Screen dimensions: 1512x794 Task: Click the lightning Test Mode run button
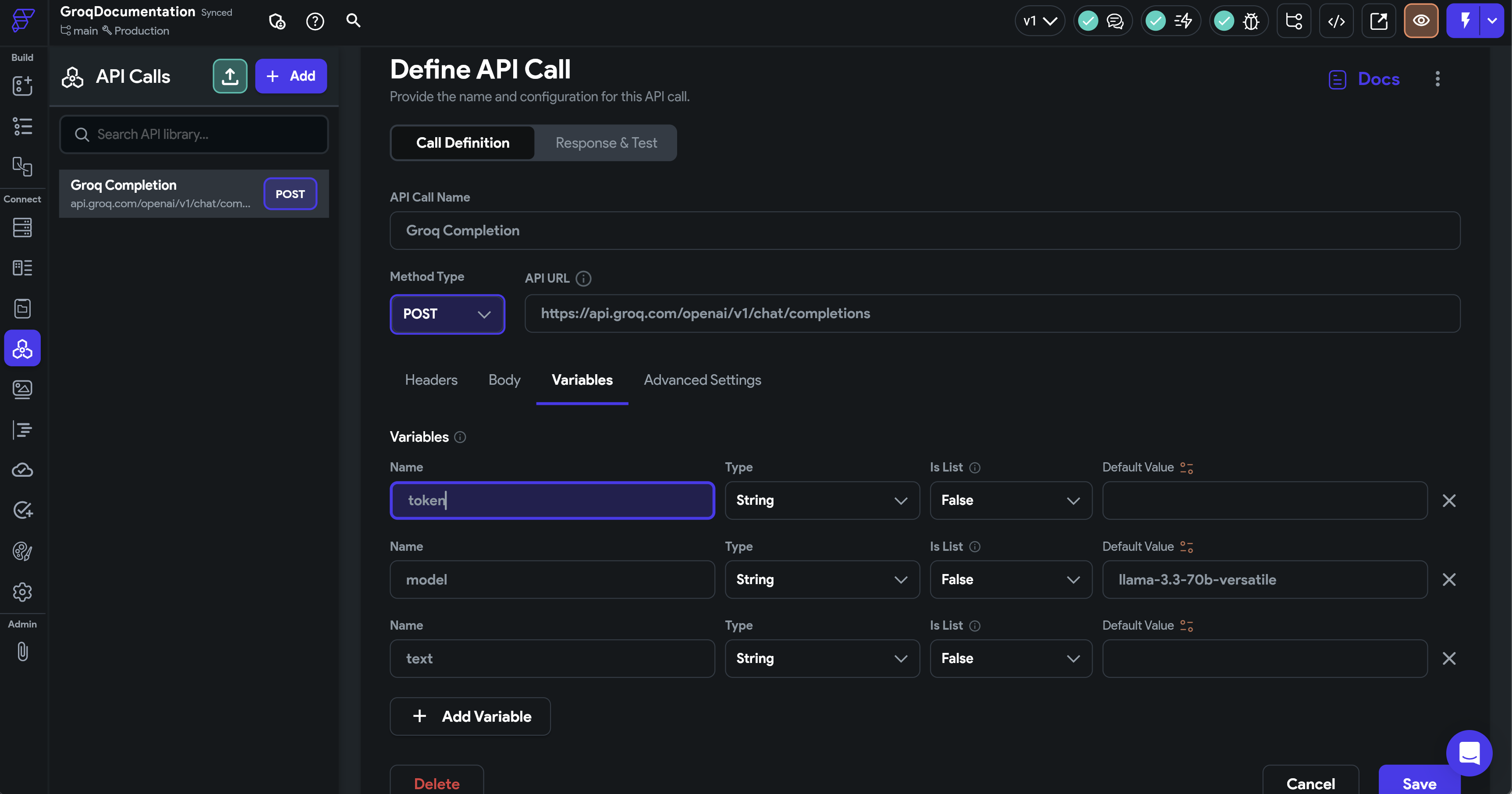[1465, 21]
